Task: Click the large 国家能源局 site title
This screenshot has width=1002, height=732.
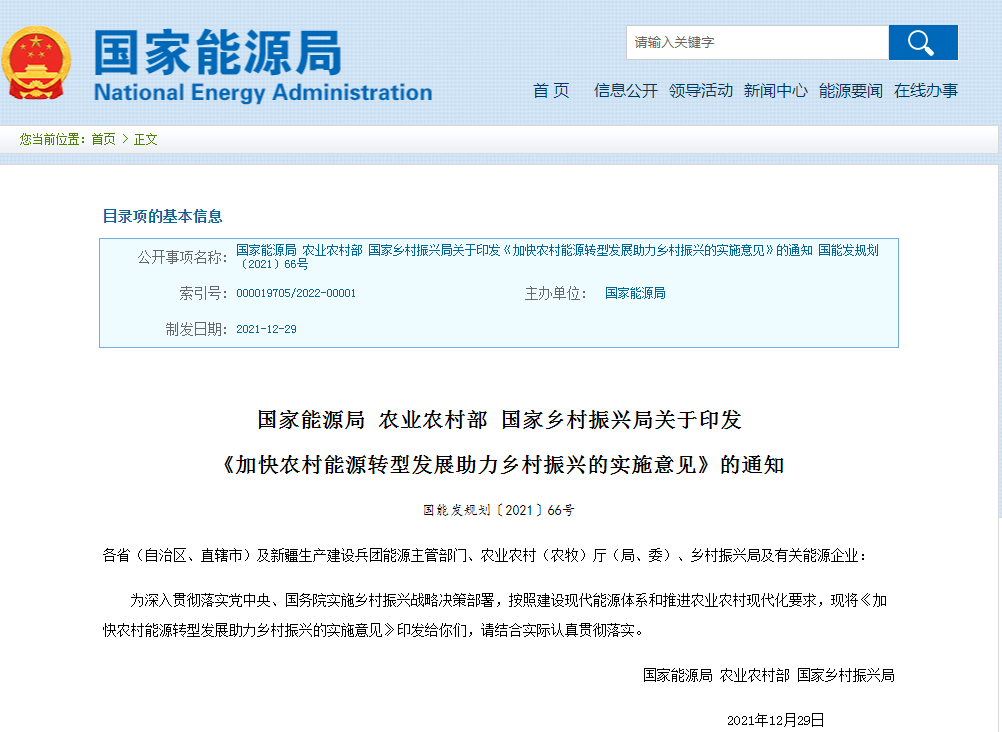Action: coord(218,52)
